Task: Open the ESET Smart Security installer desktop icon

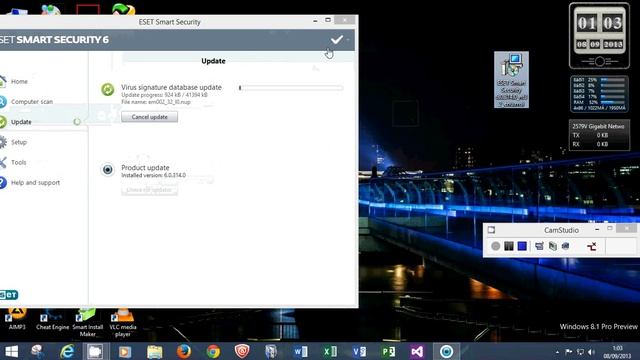Action: (511, 80)
